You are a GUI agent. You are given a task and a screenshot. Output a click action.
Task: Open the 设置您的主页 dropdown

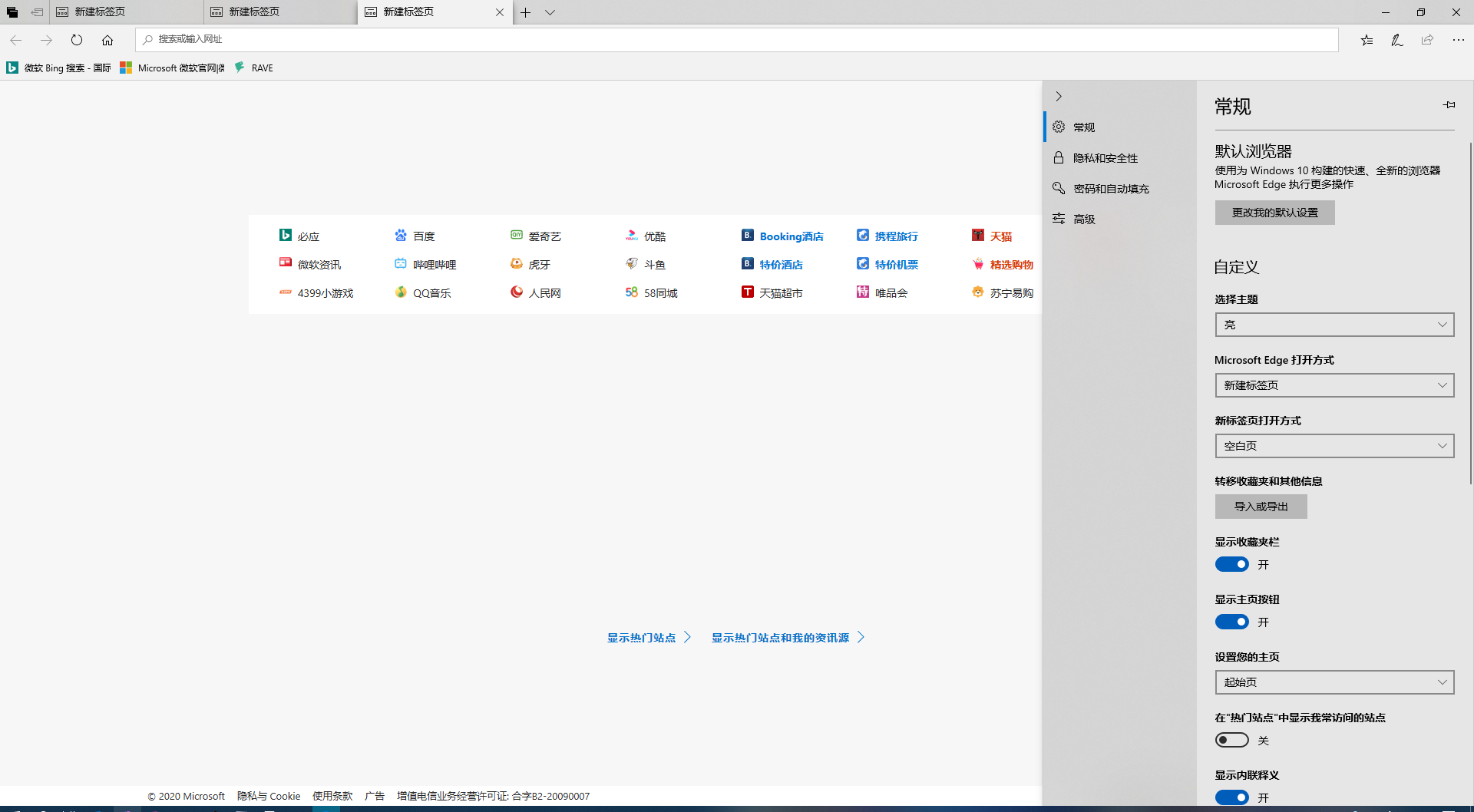pyautogui.click(x=1334, y=682)
